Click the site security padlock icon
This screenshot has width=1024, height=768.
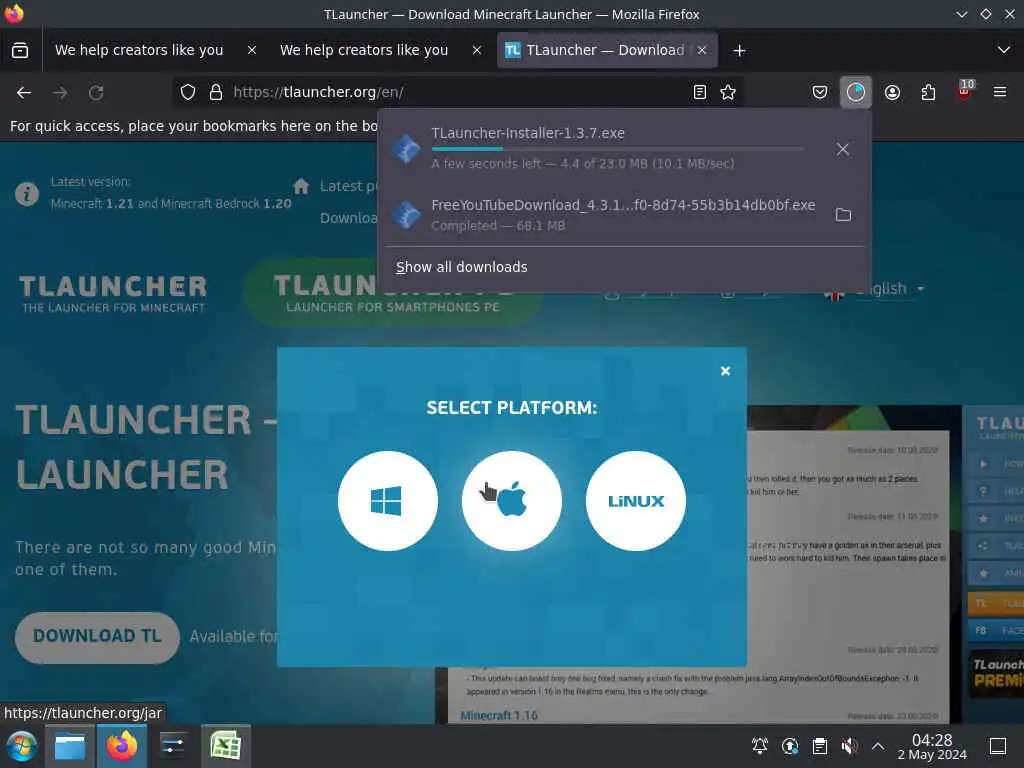[216, 92]
